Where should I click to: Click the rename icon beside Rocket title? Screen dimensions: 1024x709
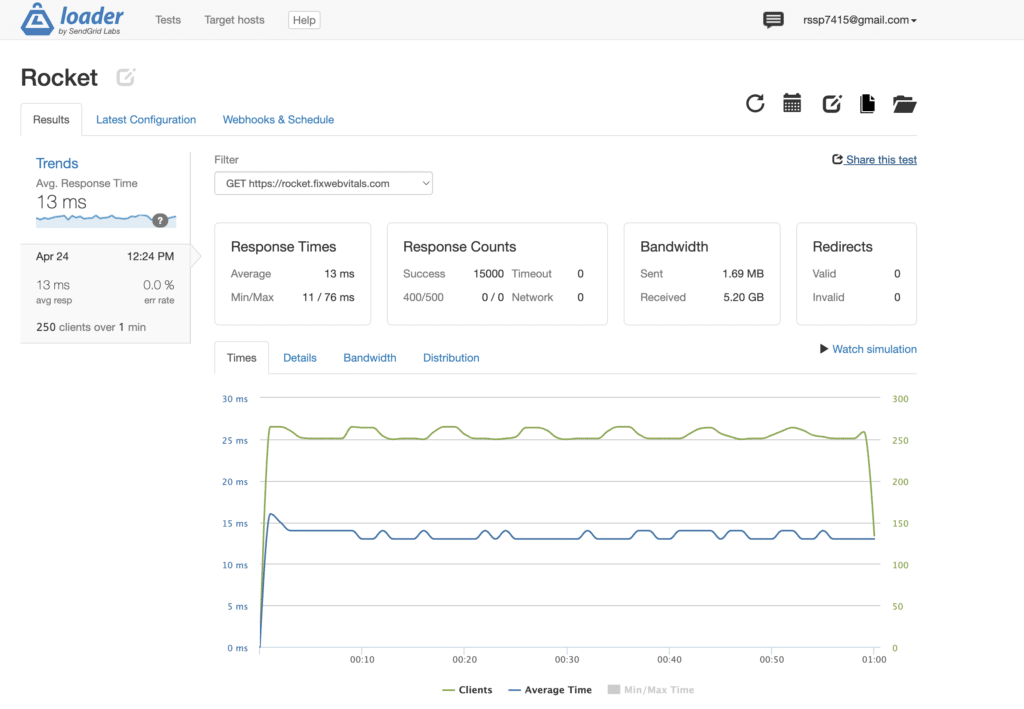(125, 77)
